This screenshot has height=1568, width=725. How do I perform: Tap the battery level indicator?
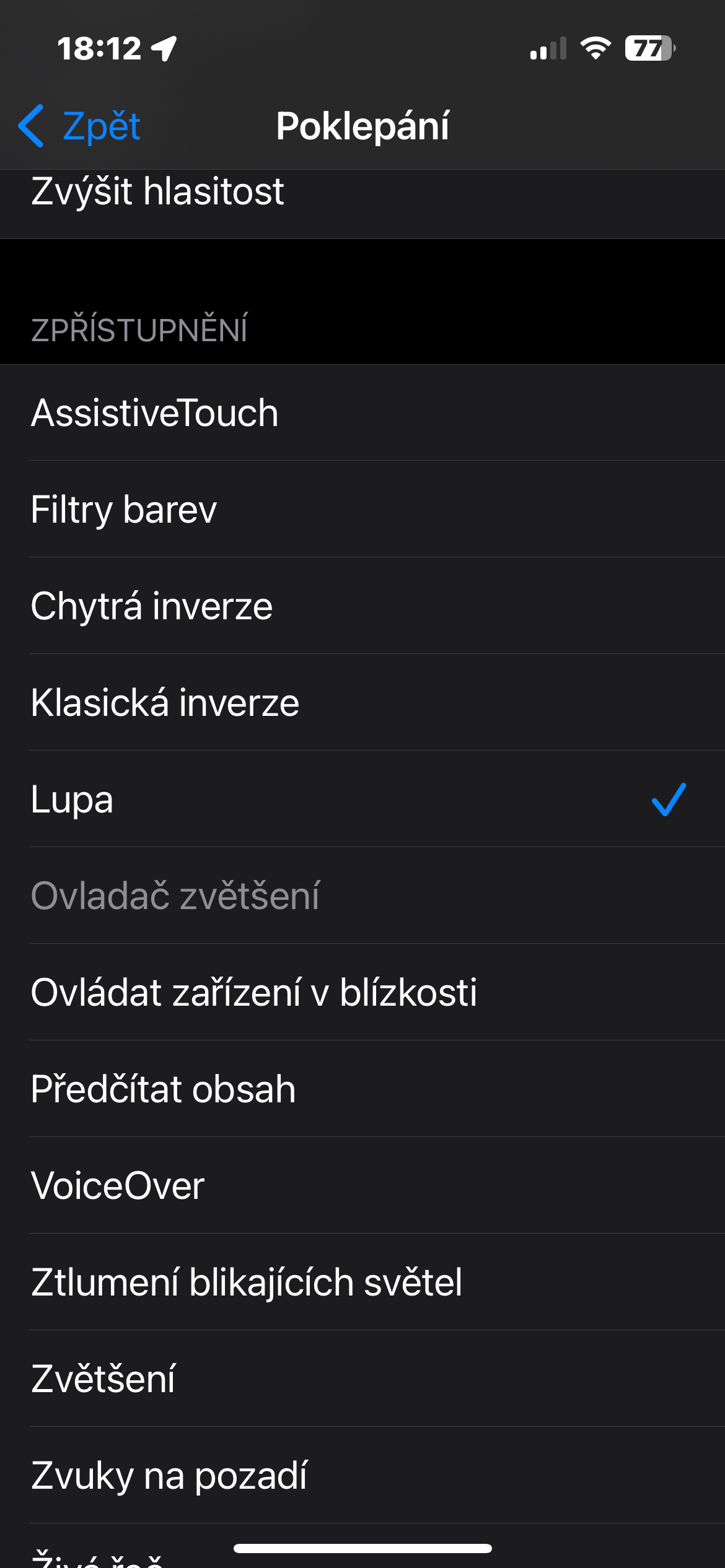coord(649,48)
